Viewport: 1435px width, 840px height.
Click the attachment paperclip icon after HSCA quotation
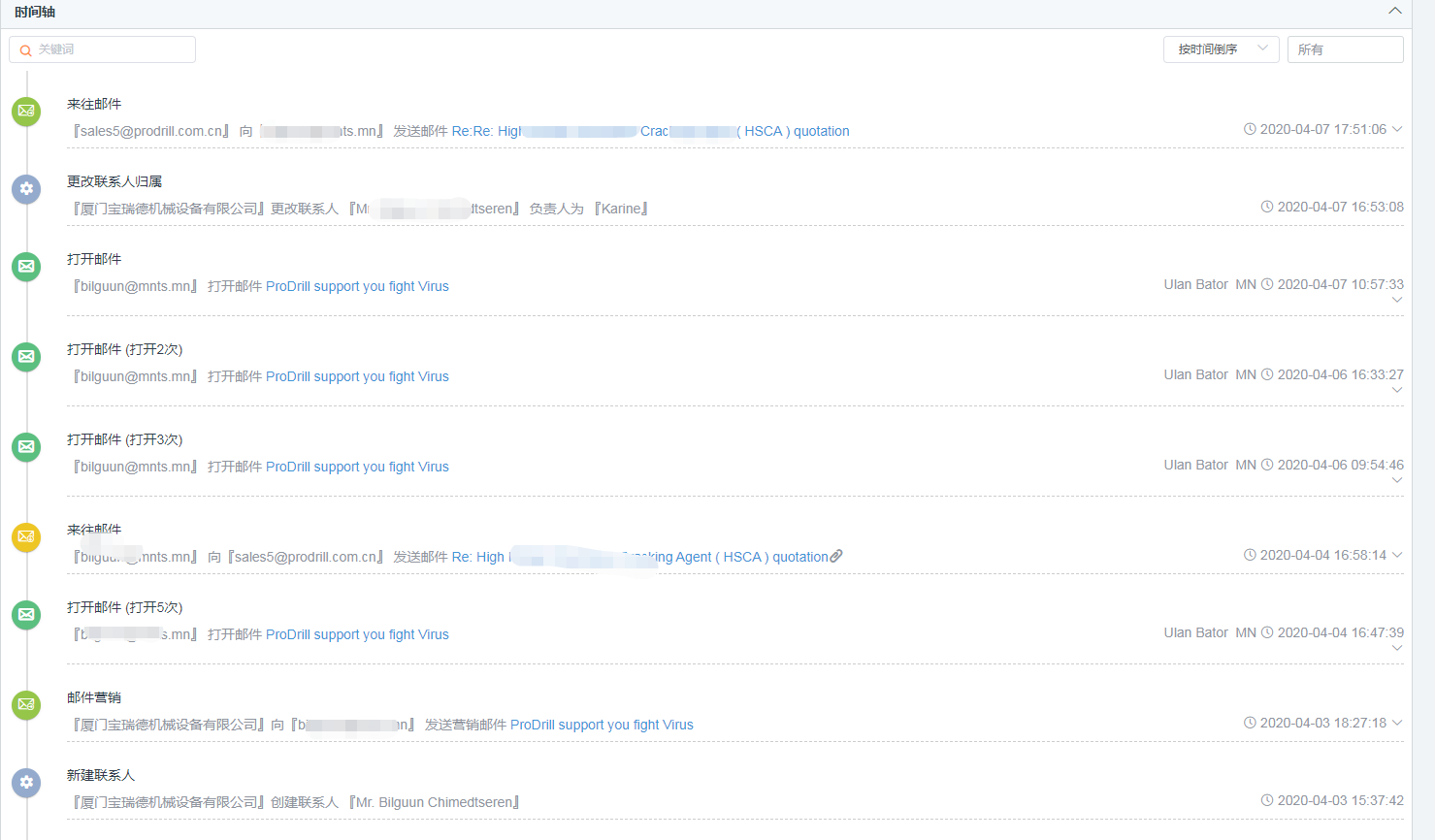coord(836,556)
